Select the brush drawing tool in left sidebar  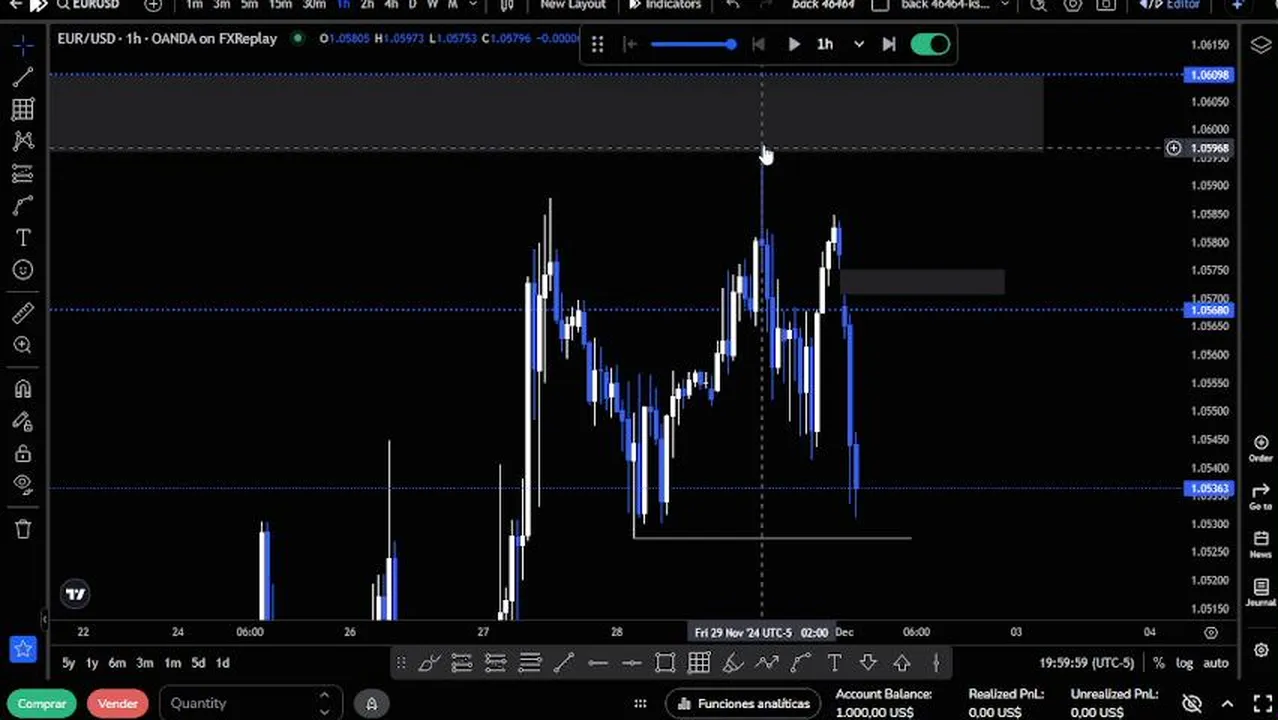pyautogui.click(x=23, y=206)
